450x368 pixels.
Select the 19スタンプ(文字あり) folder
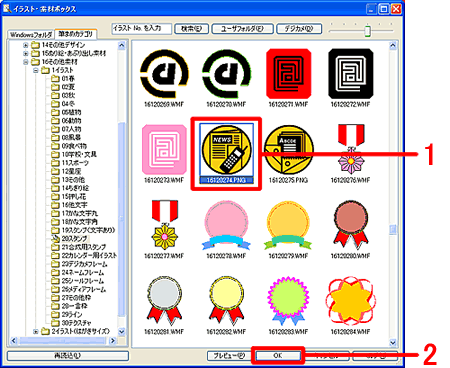(83, 230)
